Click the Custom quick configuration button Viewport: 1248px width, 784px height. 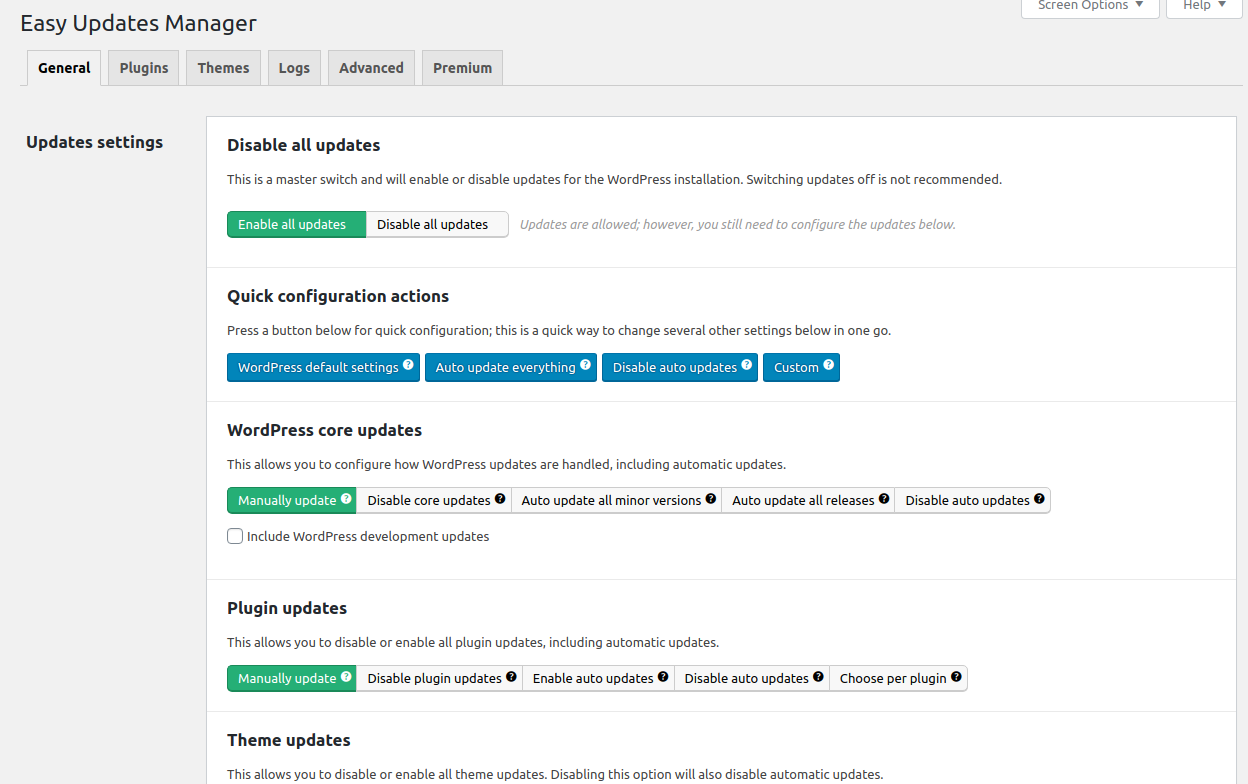pos(801,367)
